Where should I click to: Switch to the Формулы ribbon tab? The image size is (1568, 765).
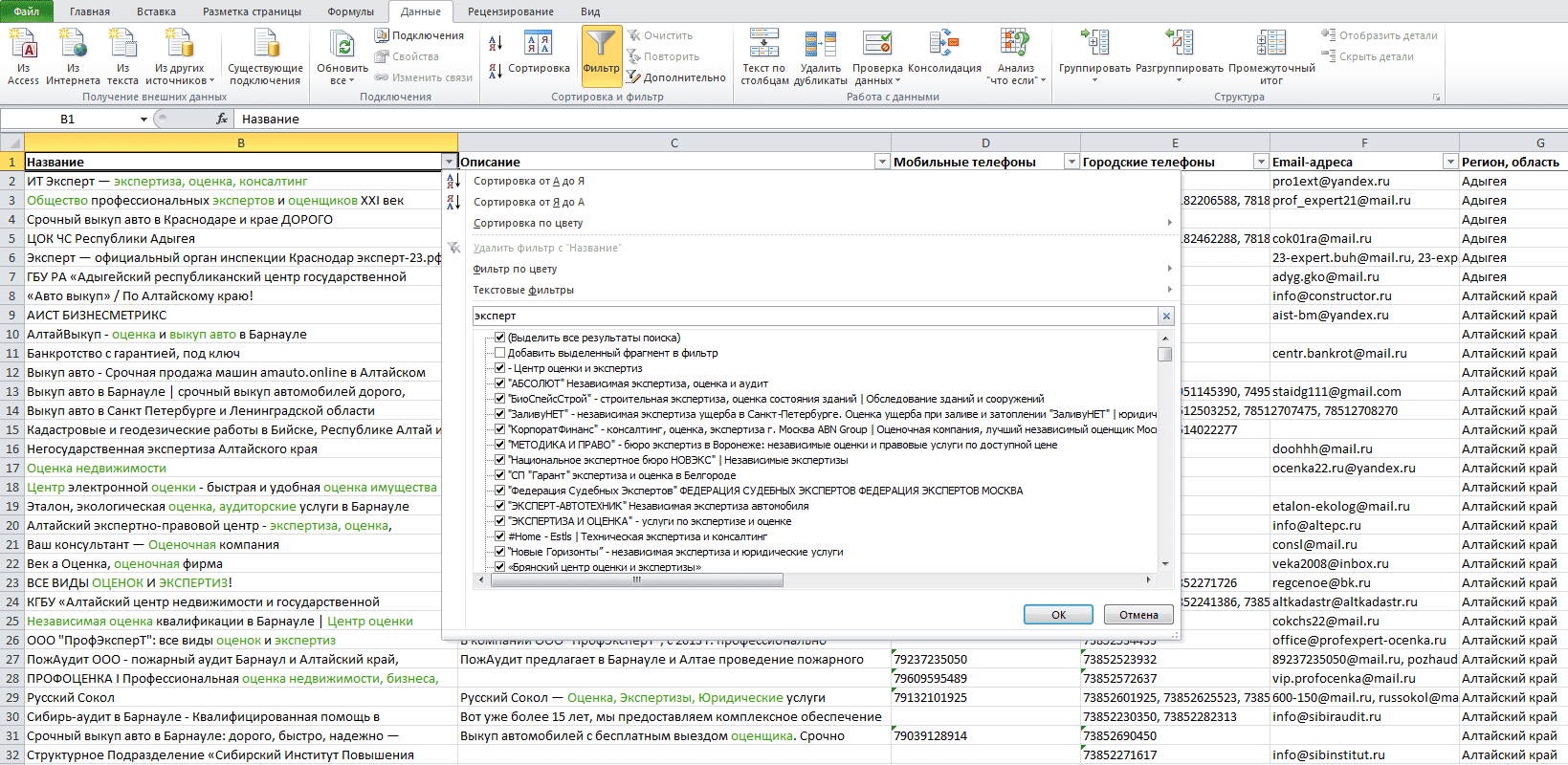coord(350,11)
